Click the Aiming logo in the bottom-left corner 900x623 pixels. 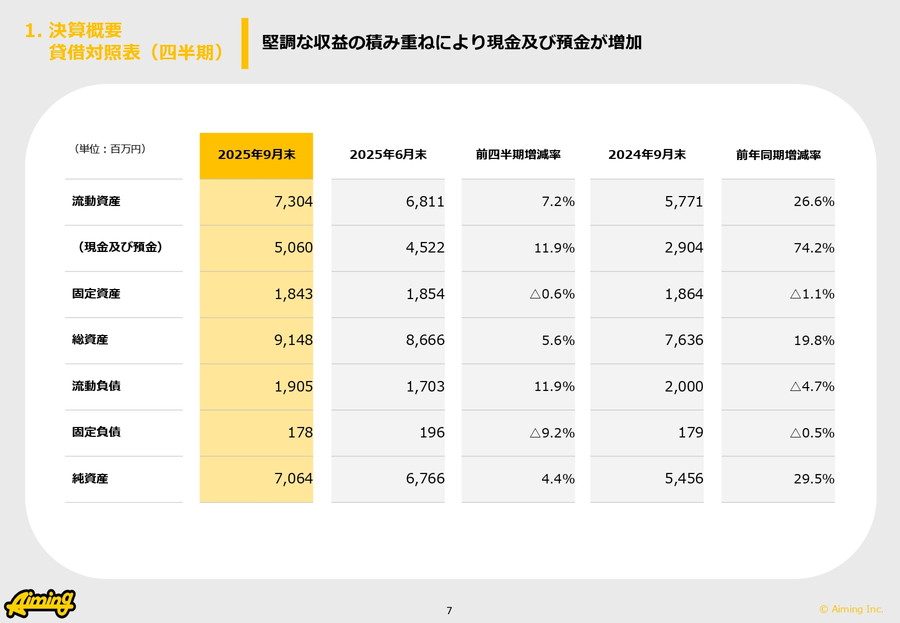click(x=40, y=603)
